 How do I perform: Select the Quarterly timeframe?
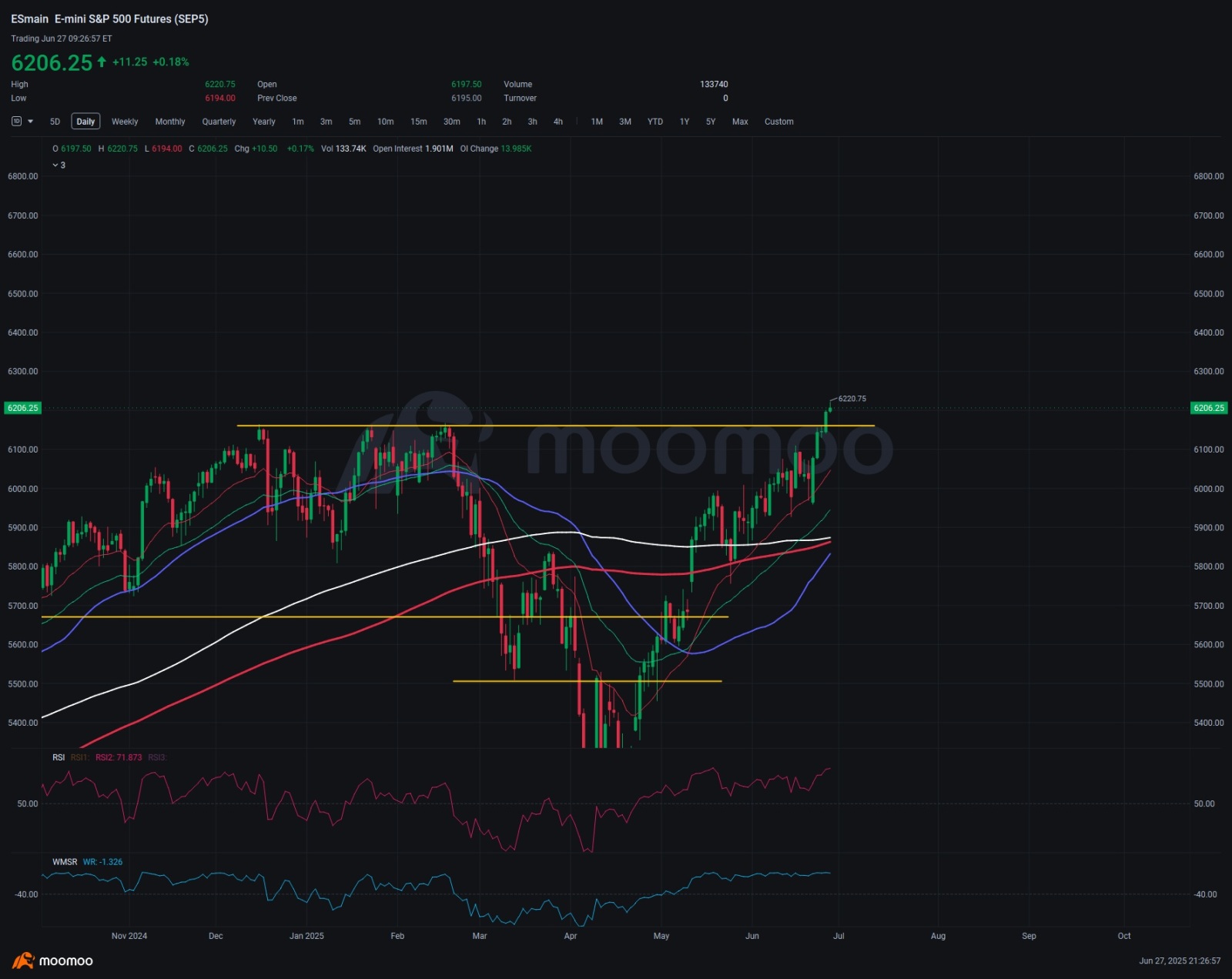click(219, 122)
